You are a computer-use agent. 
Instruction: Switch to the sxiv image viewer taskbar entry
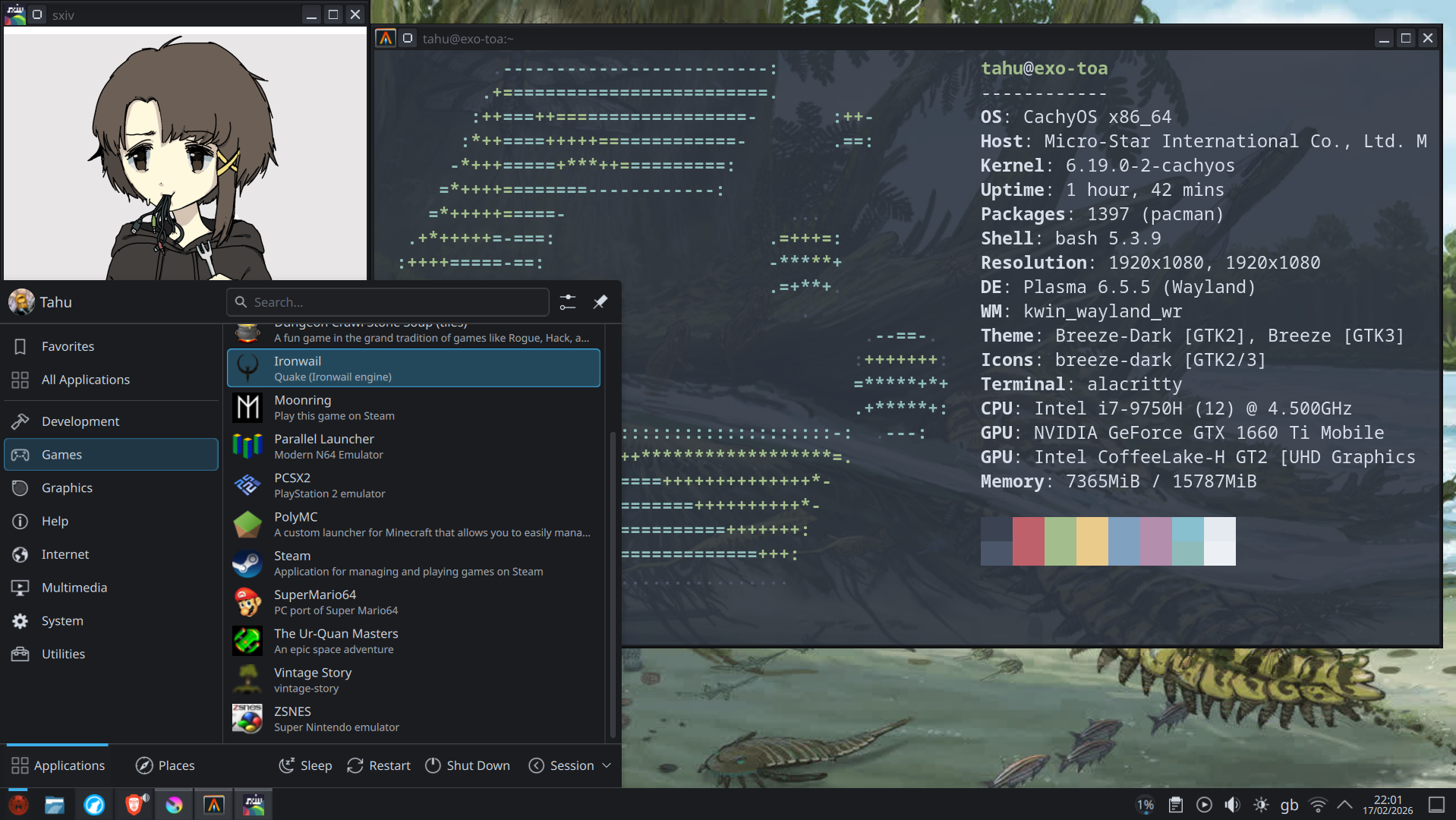point(254,805)
